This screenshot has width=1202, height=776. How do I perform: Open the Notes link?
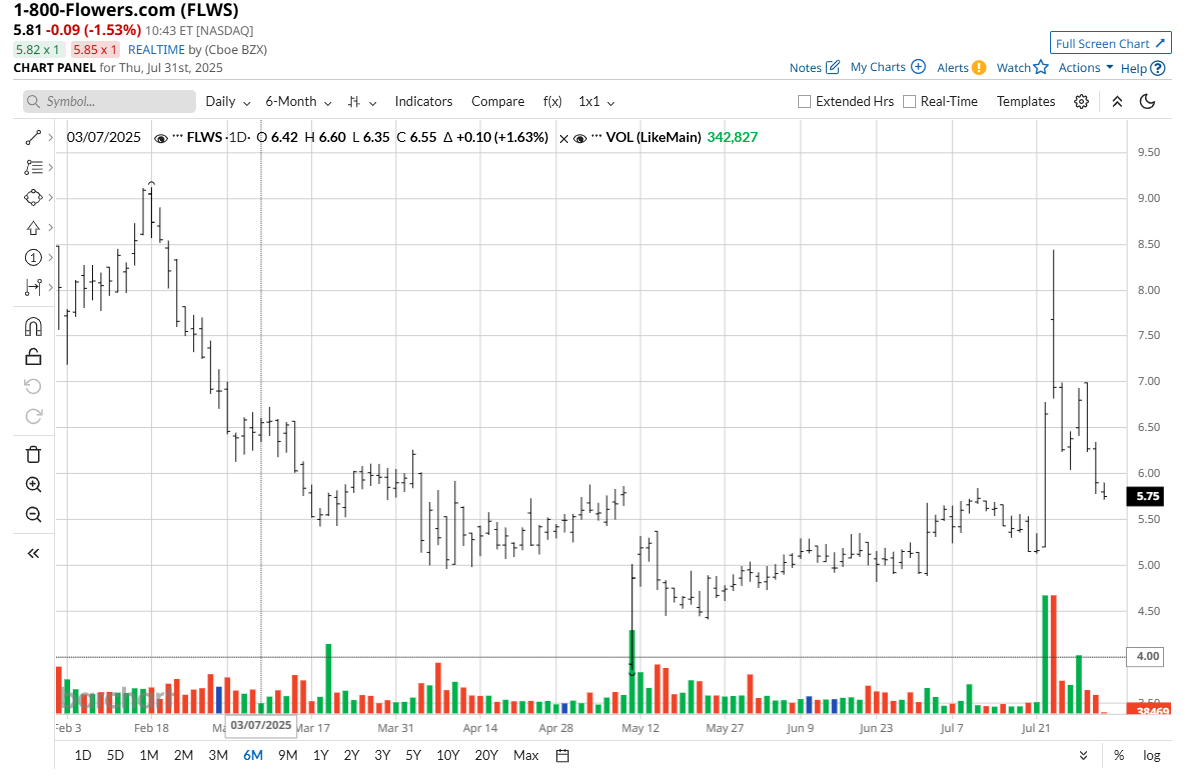point(814,68)
